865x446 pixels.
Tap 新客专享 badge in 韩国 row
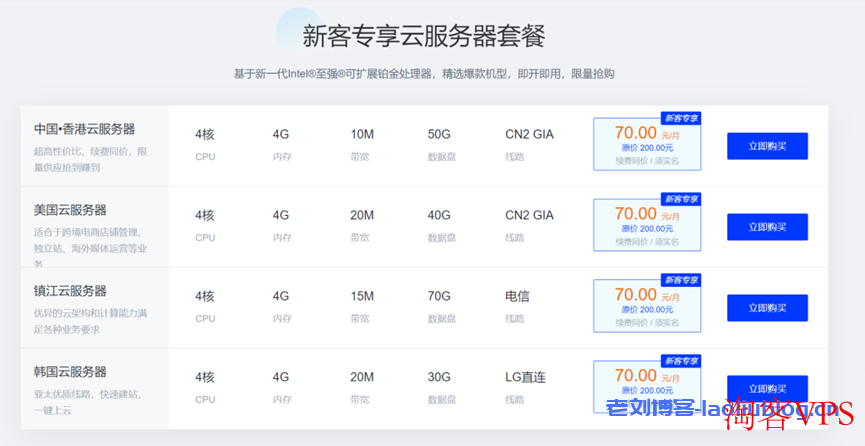click(x=681, y=361)
